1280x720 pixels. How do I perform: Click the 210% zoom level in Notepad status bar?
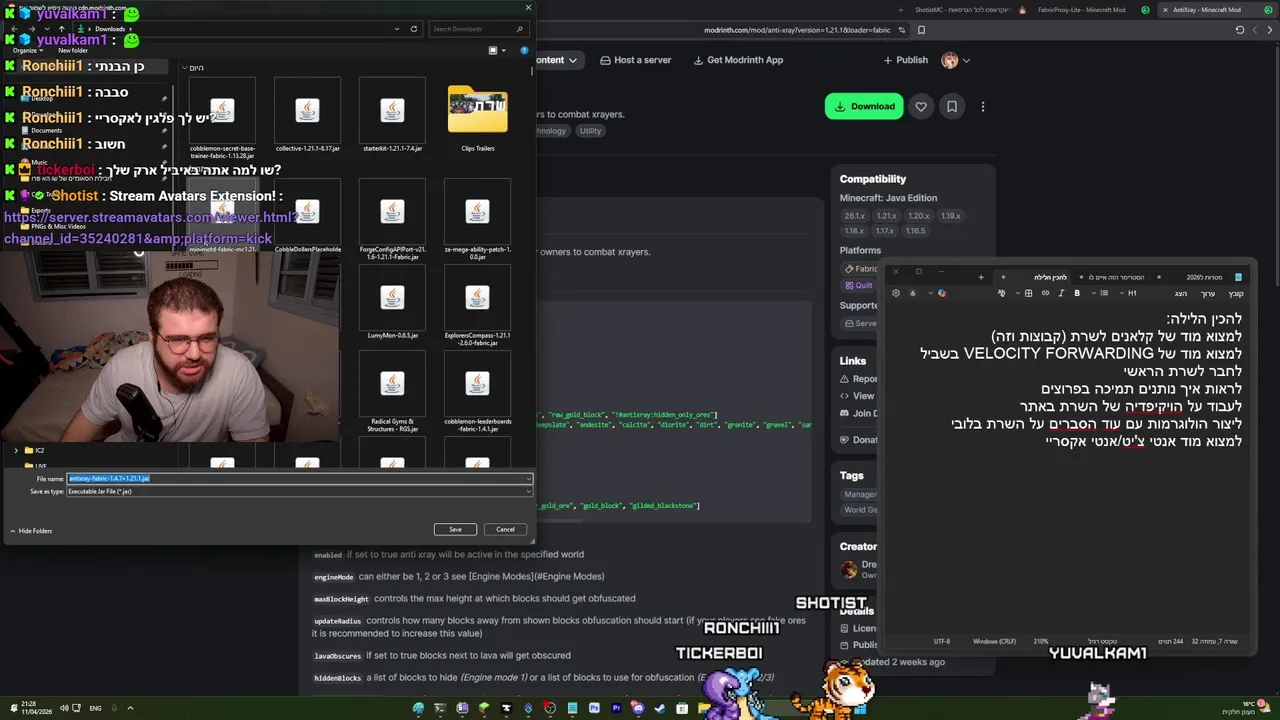(1040, 641)
